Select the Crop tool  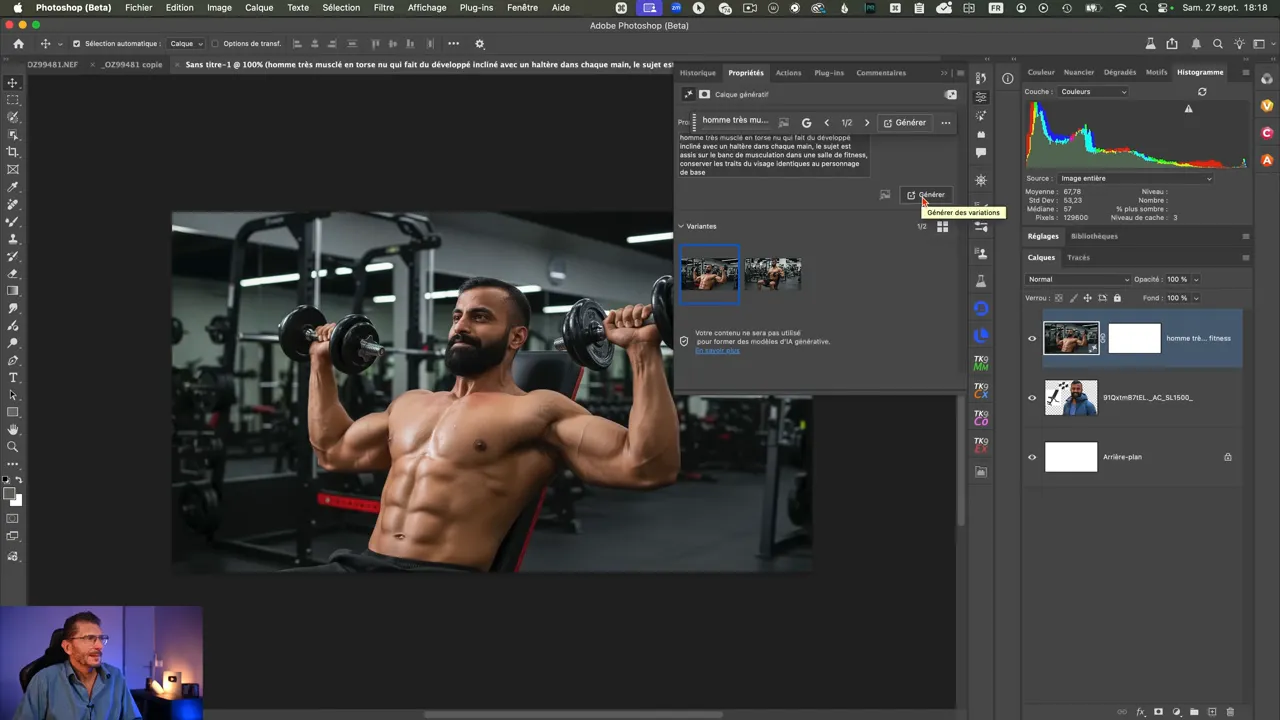coord(13,152)
